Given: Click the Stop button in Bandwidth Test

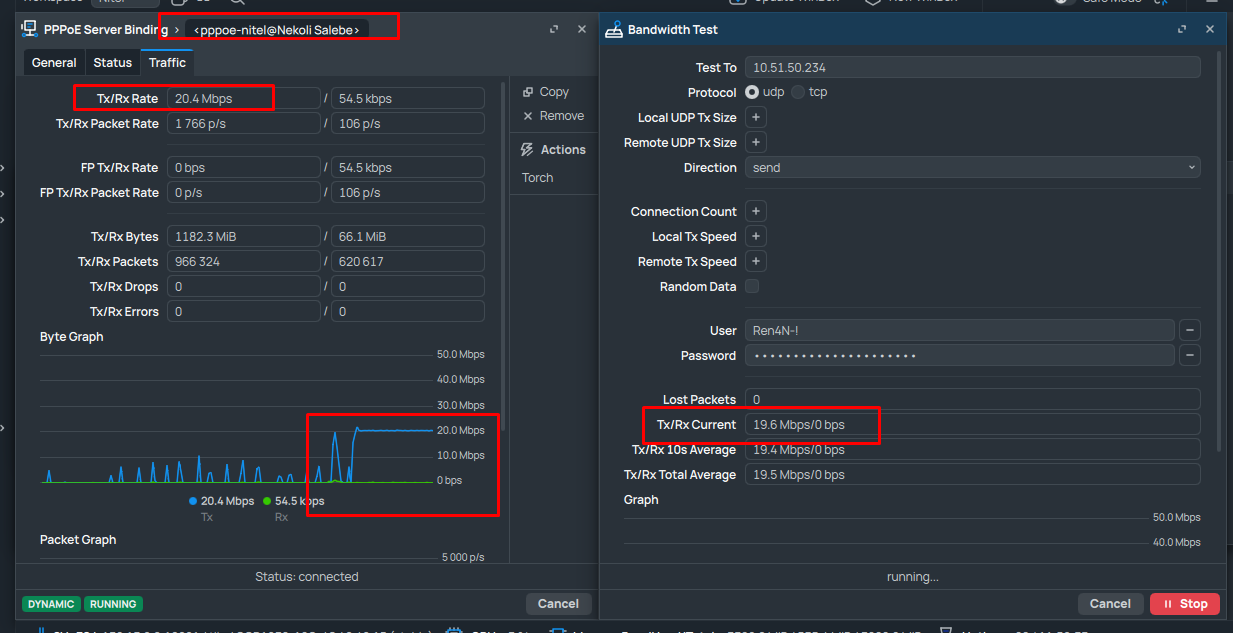Looking at the screenshot, I should pyautogui.click(x=1184, y=604).
